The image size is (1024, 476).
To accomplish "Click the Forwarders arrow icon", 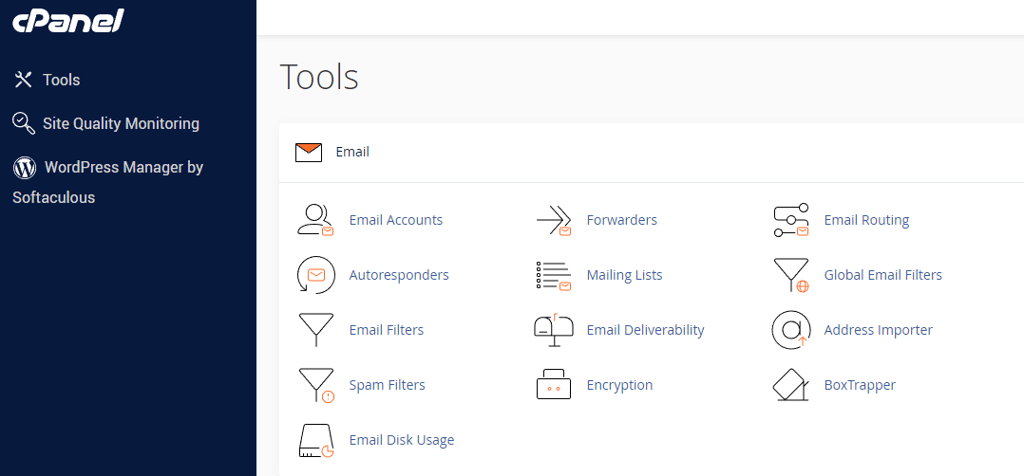I will 554,220.
